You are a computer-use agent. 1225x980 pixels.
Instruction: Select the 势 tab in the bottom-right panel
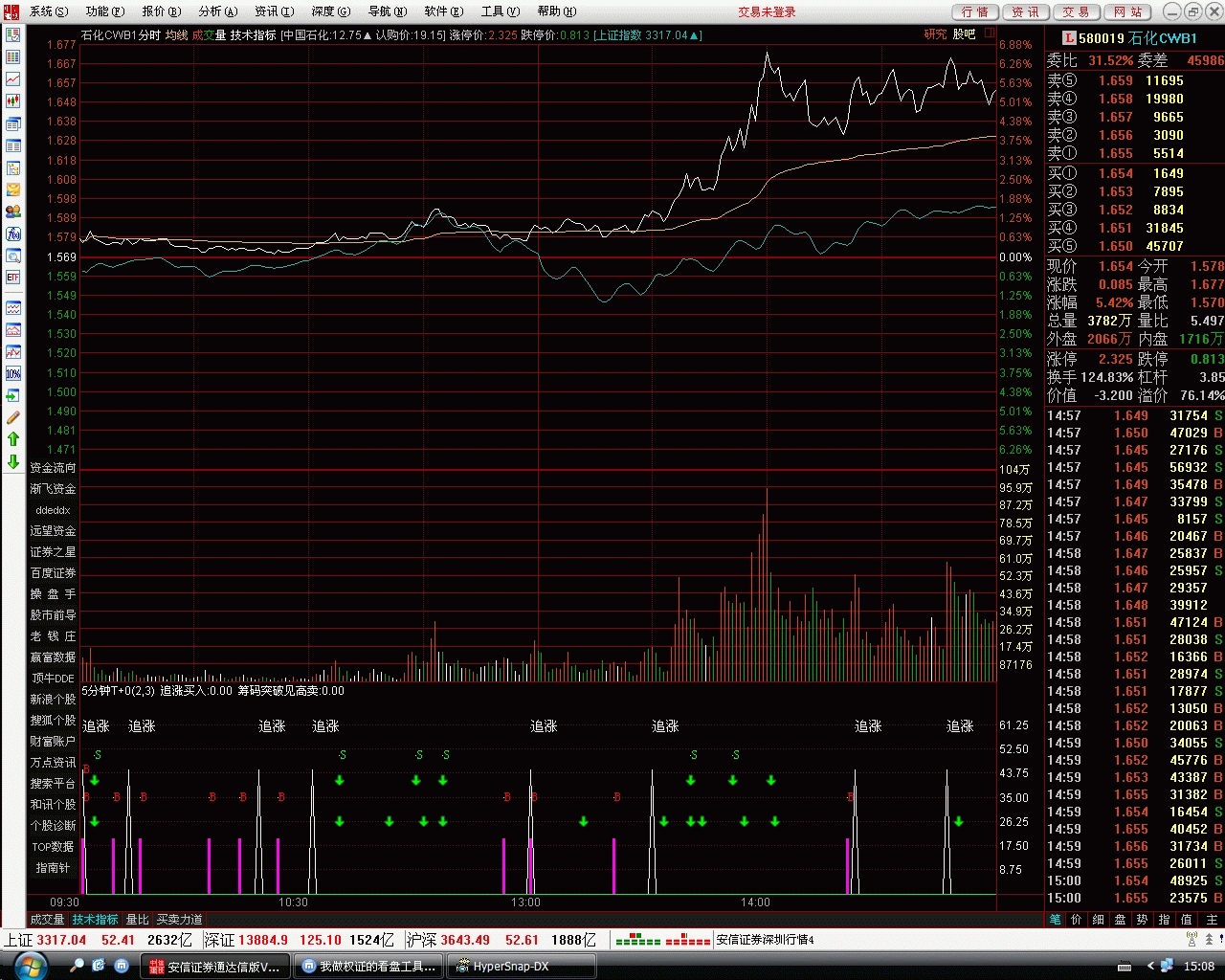click(1142, 920)
